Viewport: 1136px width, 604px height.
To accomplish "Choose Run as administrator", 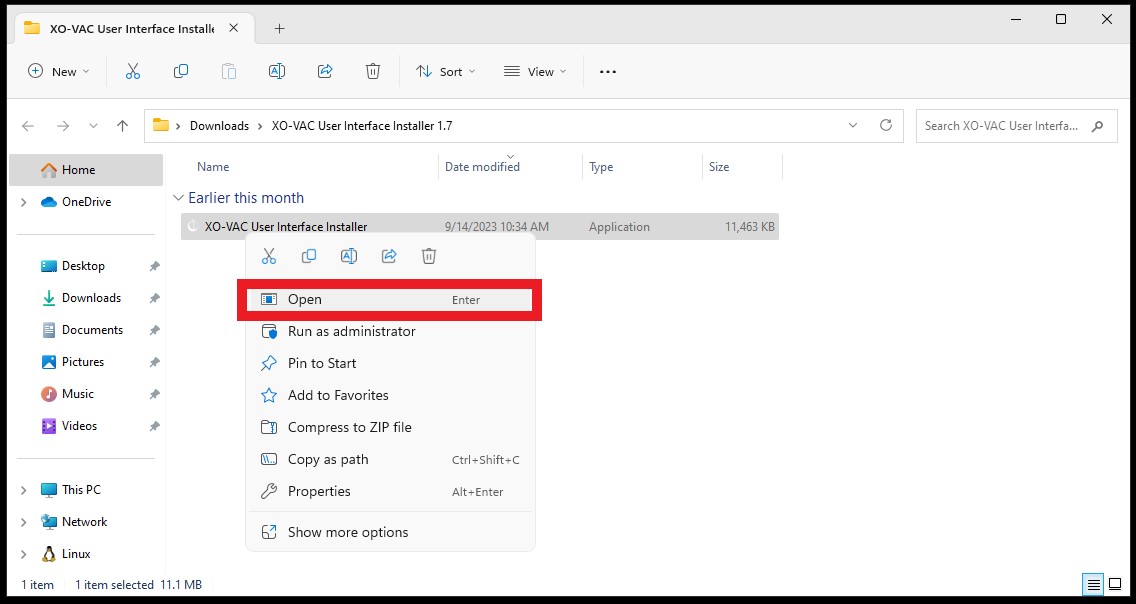I will click(x=390, y=331).
